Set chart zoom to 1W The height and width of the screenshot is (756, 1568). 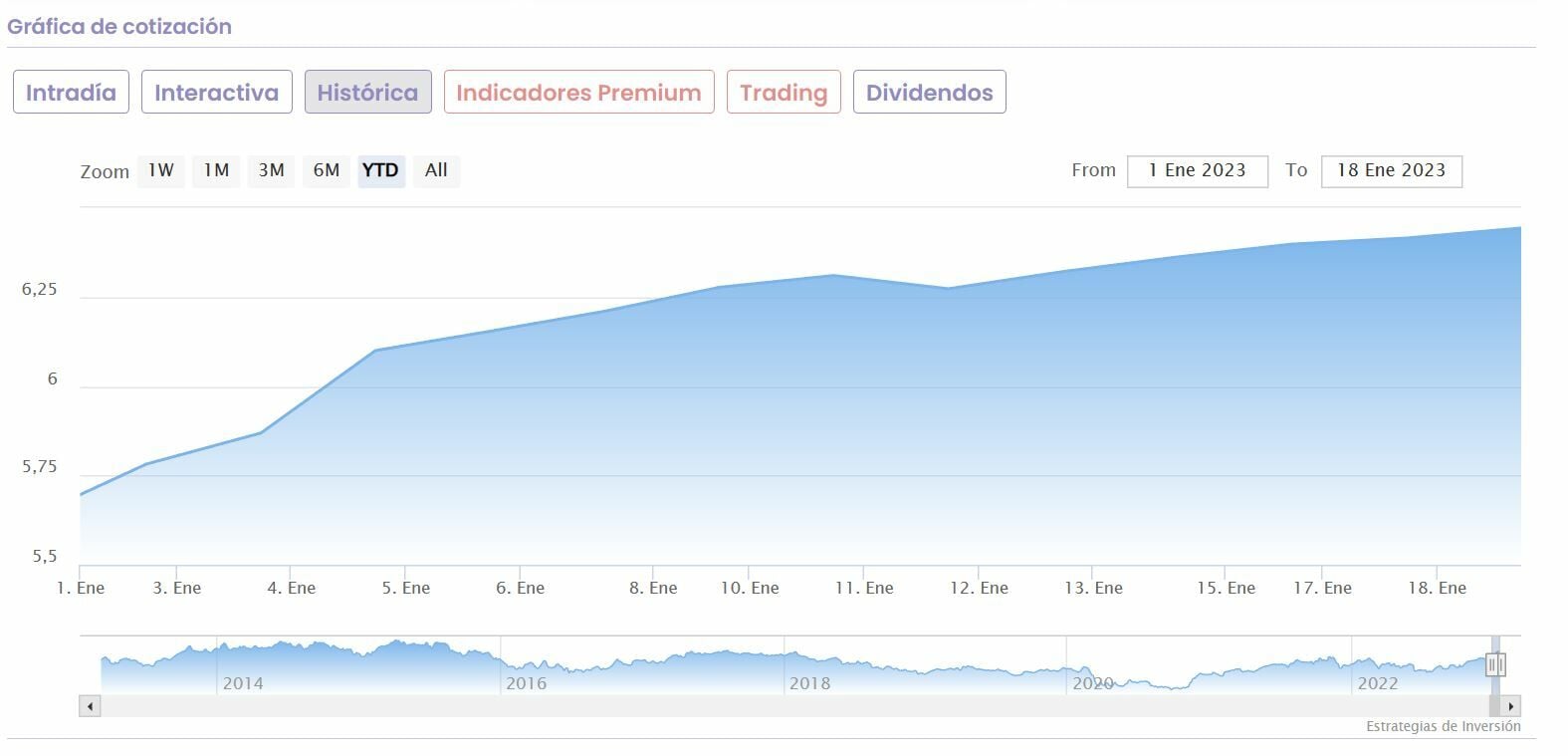pyautogui.click(x=161, y=170)
